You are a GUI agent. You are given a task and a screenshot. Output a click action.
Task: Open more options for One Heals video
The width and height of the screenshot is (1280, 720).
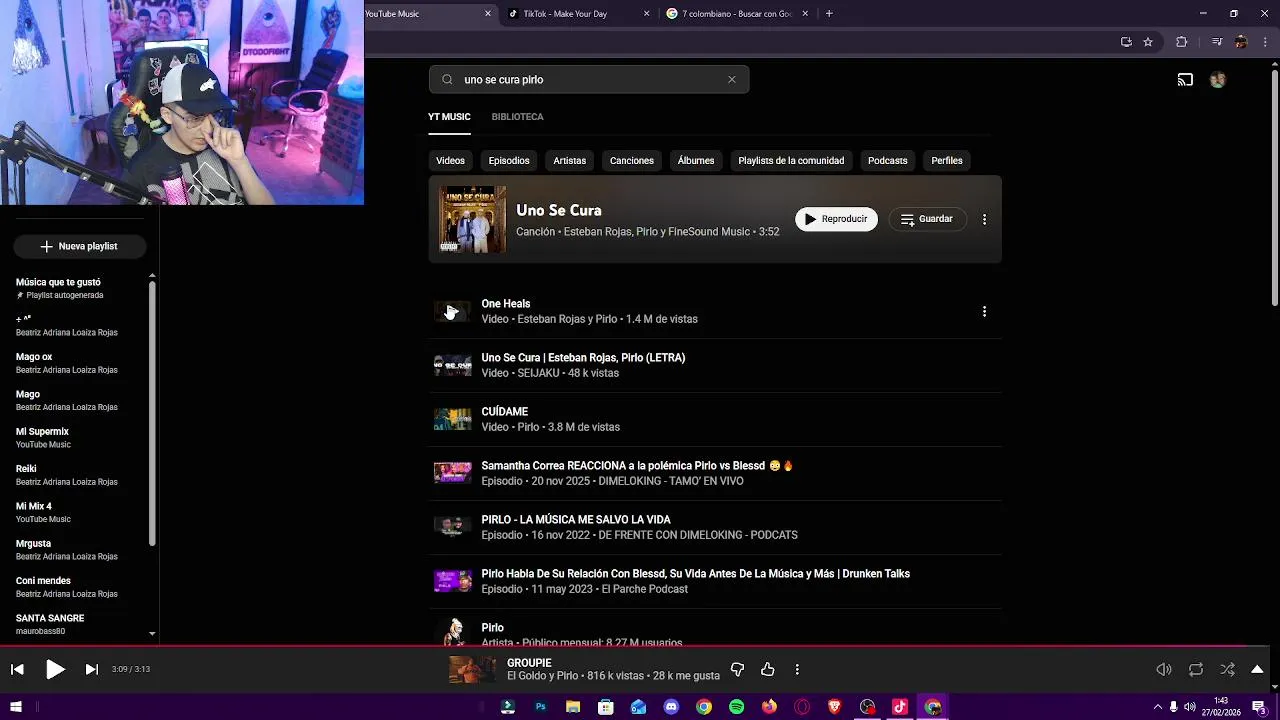pos(984,311)
